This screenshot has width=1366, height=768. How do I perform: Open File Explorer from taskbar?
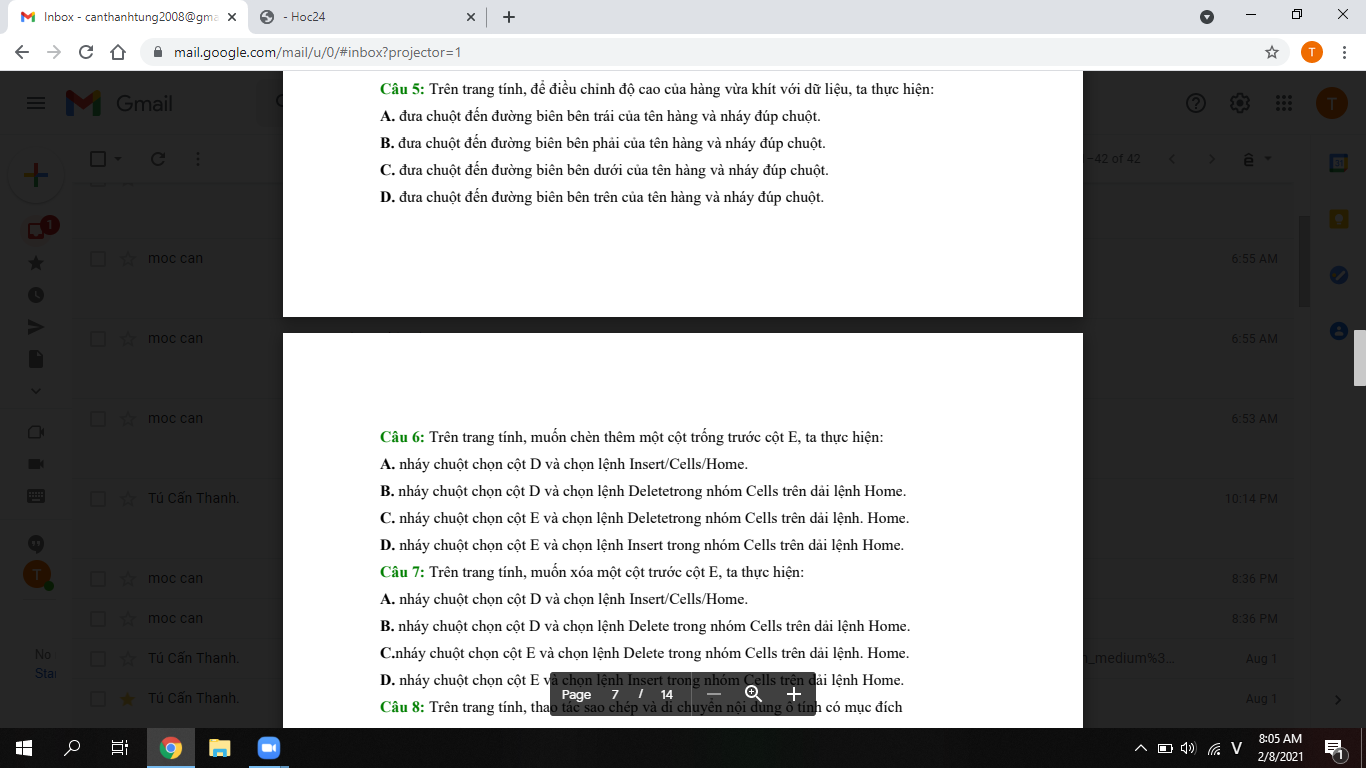[219, 748]
